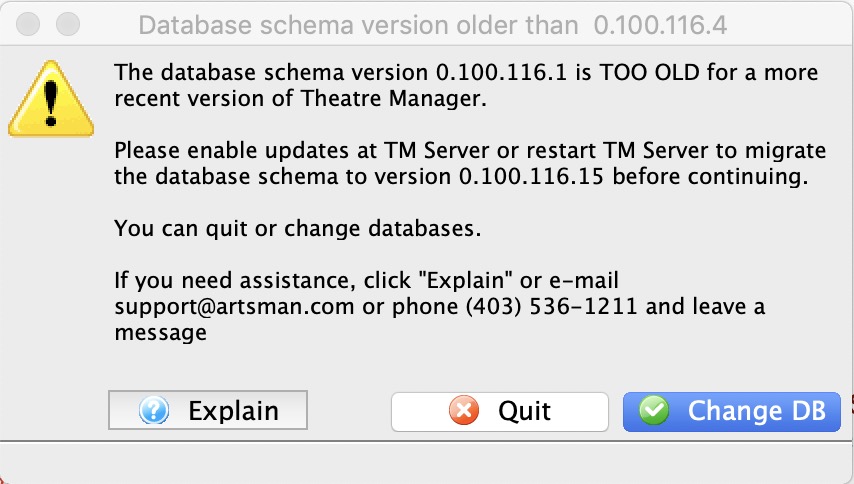Choose Change DB to switch databases
Viewport: 854px width, 484px height.
(731, 412)
